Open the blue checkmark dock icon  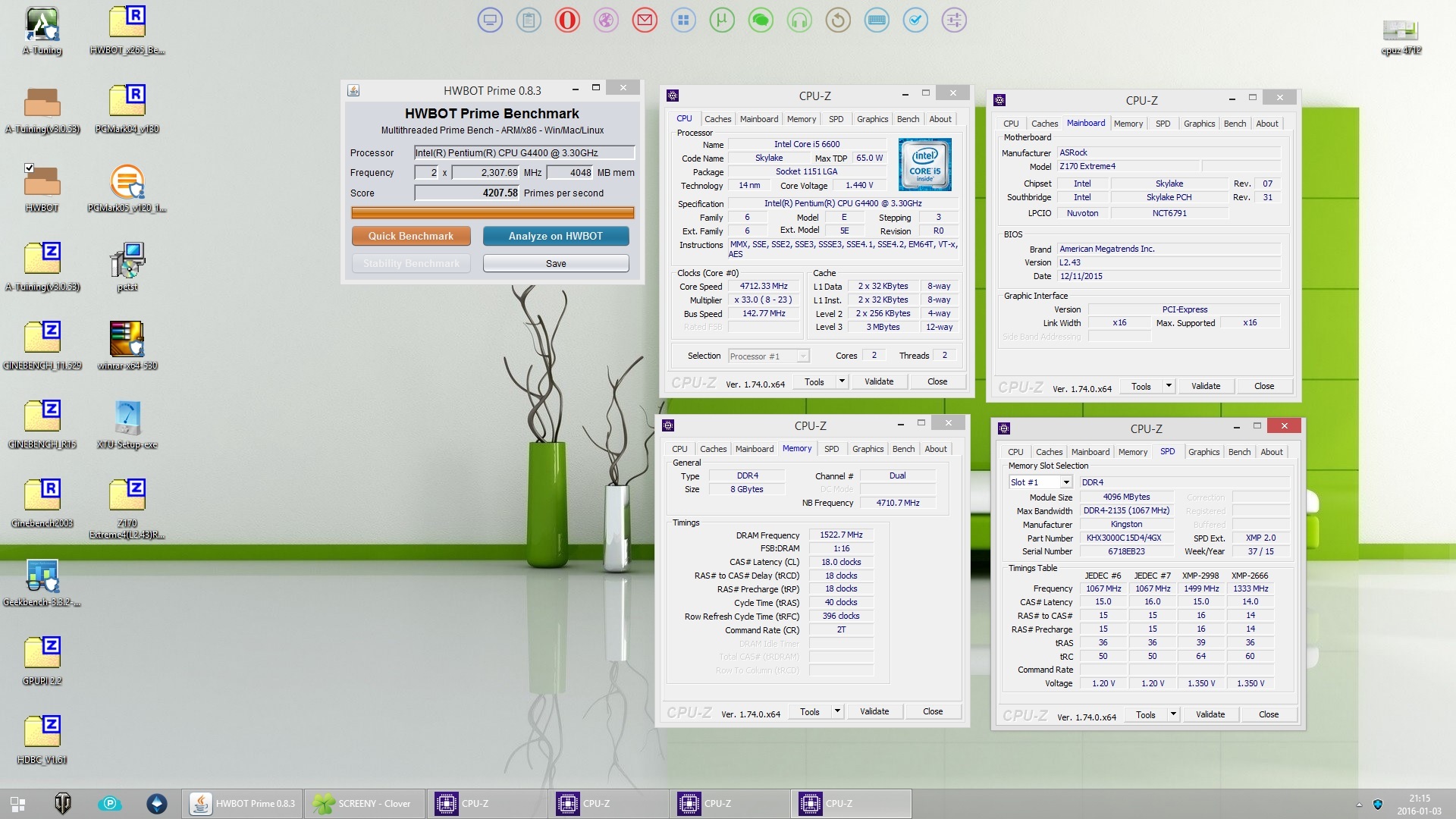915,20
